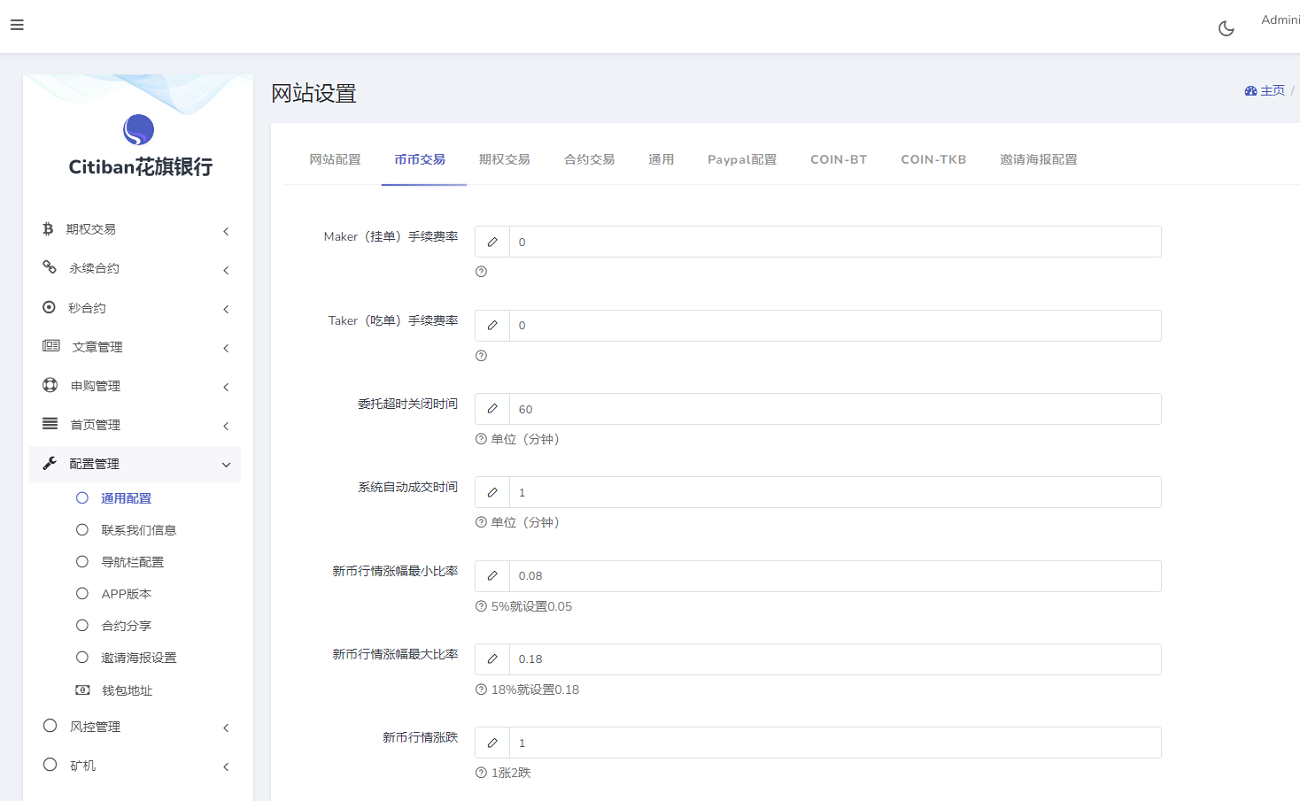Go to 主页 breadcrumb link

1272,91
